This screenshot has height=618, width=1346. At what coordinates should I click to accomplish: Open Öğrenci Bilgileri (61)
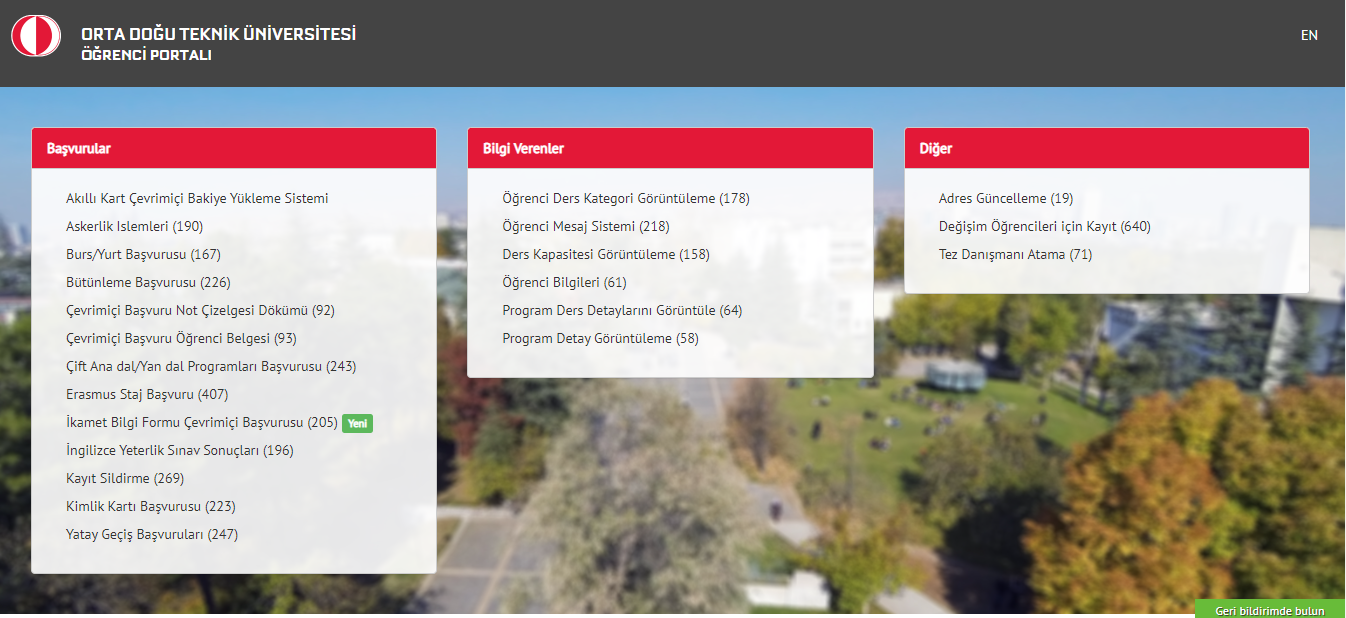[x=564, y=283]
